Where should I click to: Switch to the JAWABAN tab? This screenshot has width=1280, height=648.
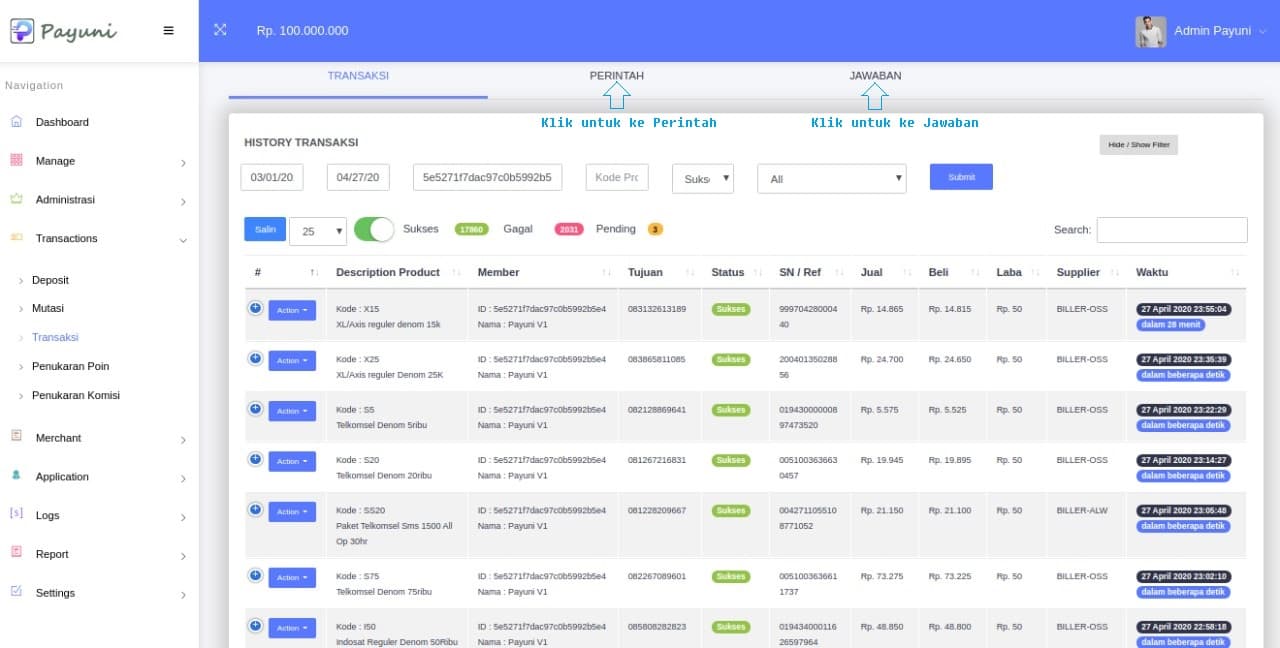point(875,76)
